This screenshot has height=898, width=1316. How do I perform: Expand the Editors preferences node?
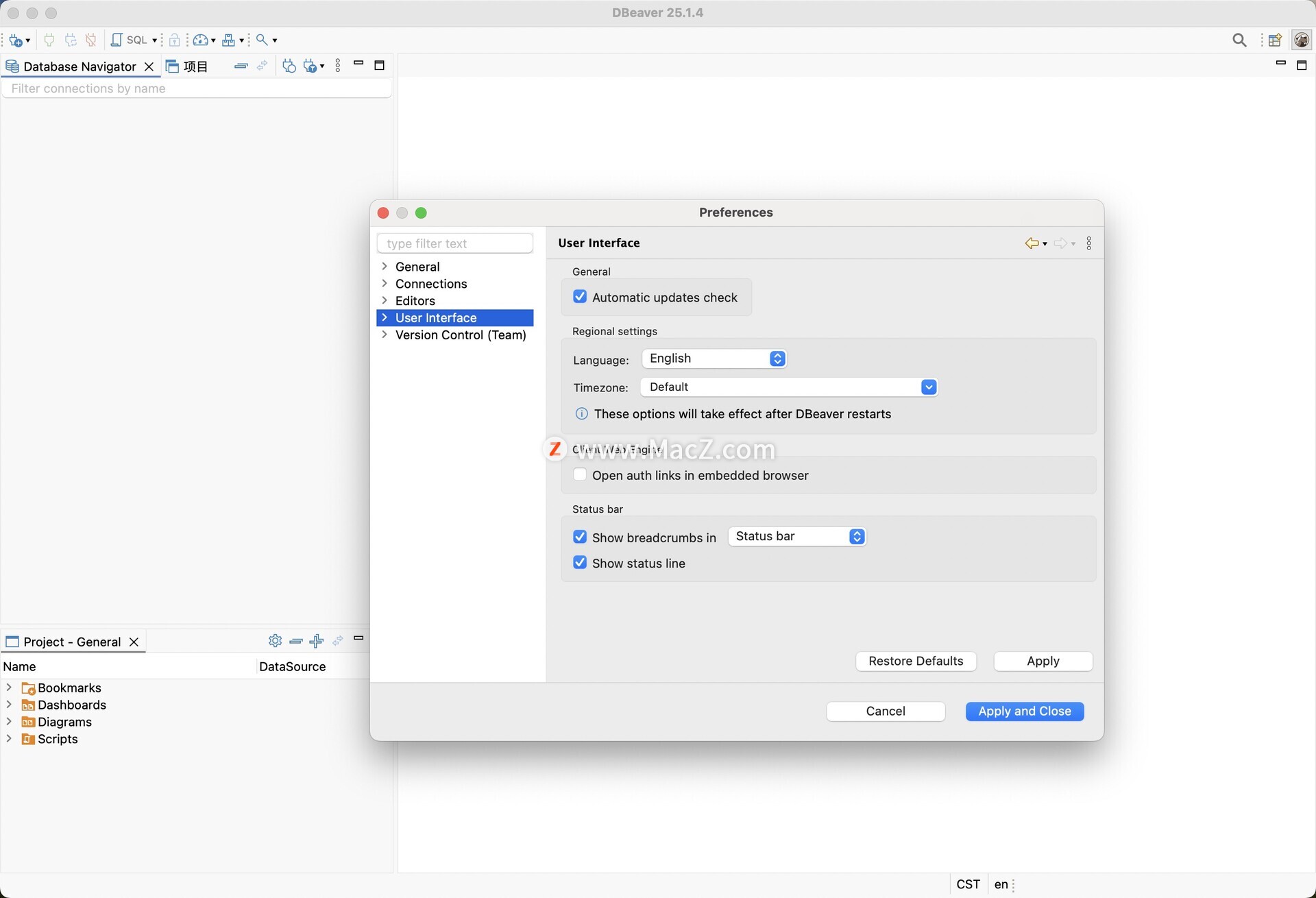385,300
